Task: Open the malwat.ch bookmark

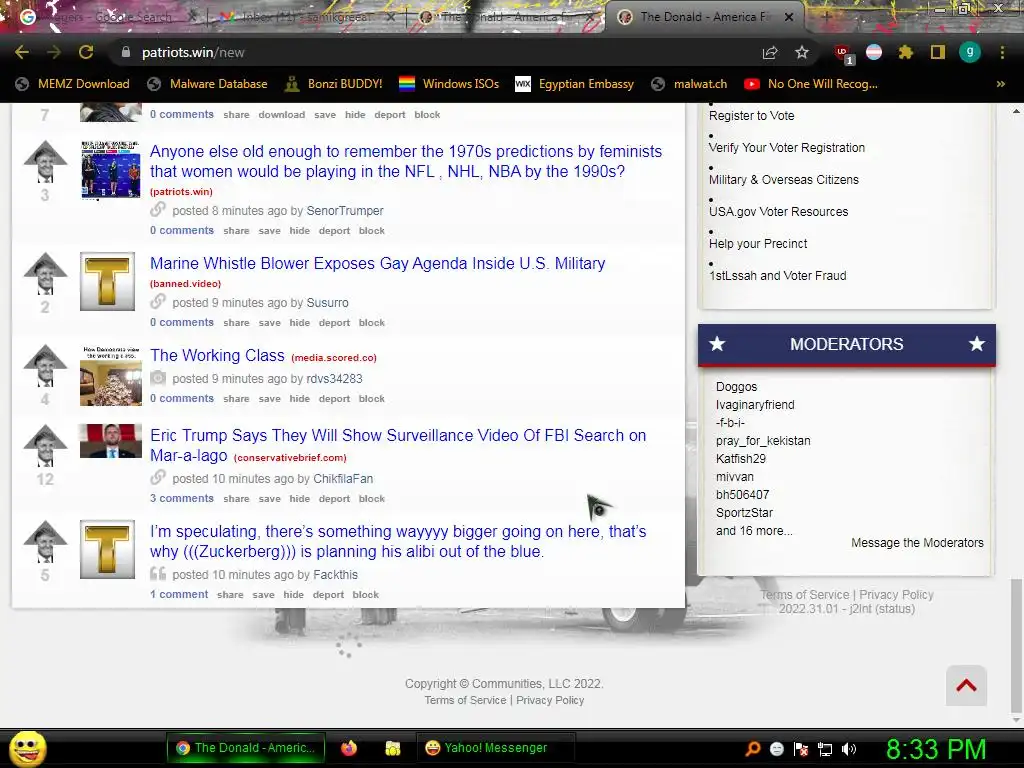Action: point(690,84)
